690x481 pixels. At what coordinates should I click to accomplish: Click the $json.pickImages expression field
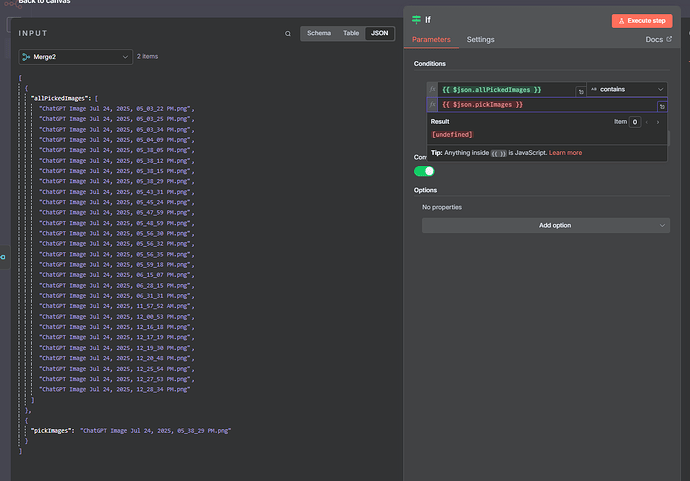(x=547, y=105)
